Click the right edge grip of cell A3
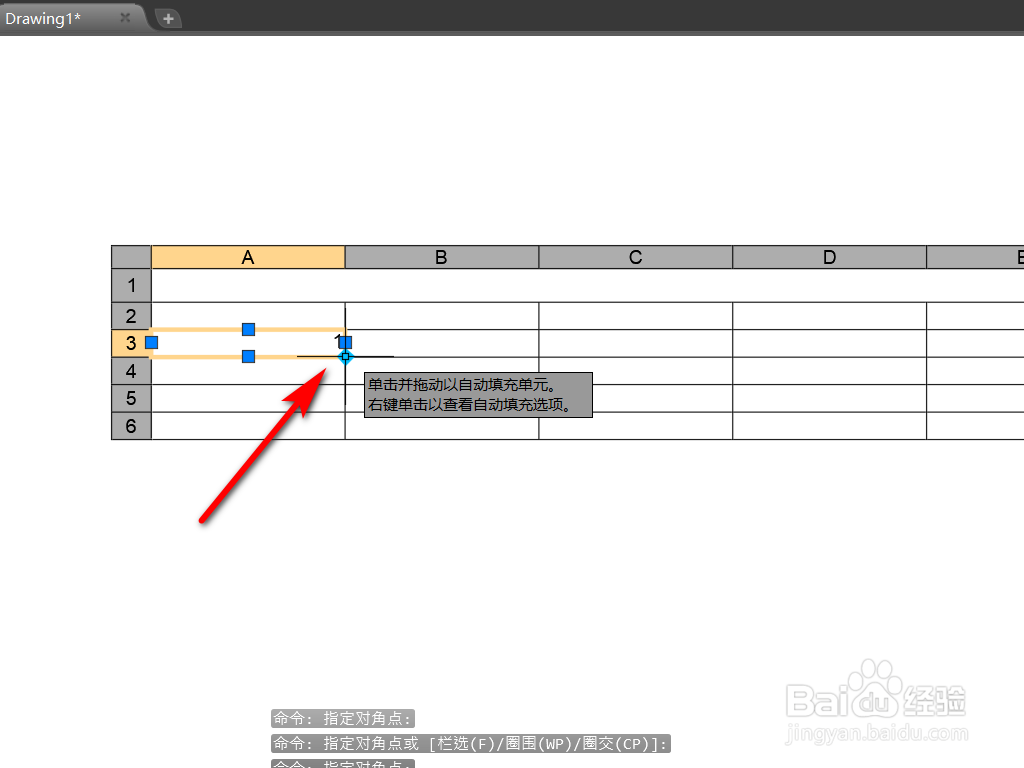The width and height of the screenshot is (1024, 768). [345, 342]
